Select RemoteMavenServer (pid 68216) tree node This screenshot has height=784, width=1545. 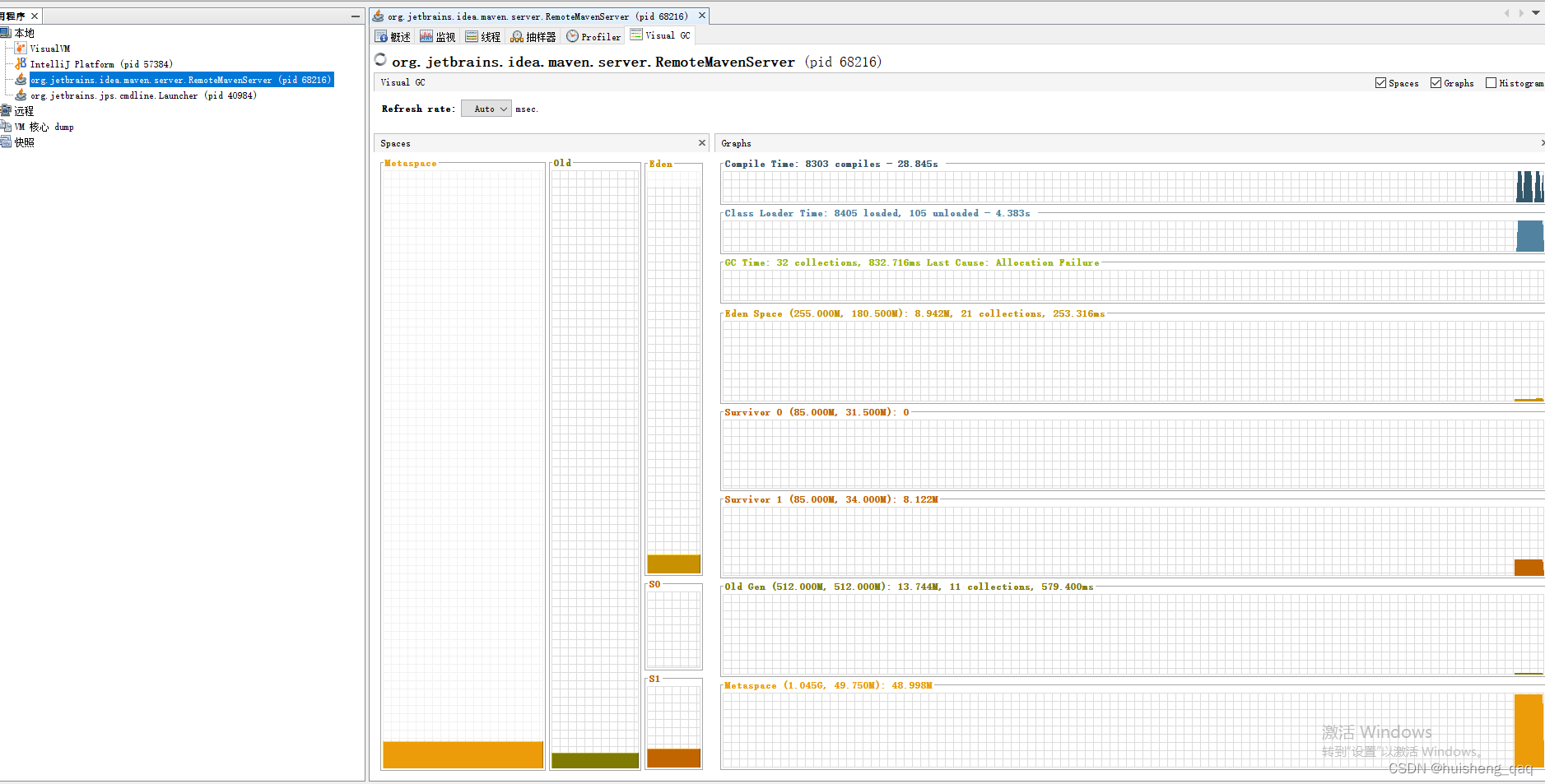click(x=181, y=80)
